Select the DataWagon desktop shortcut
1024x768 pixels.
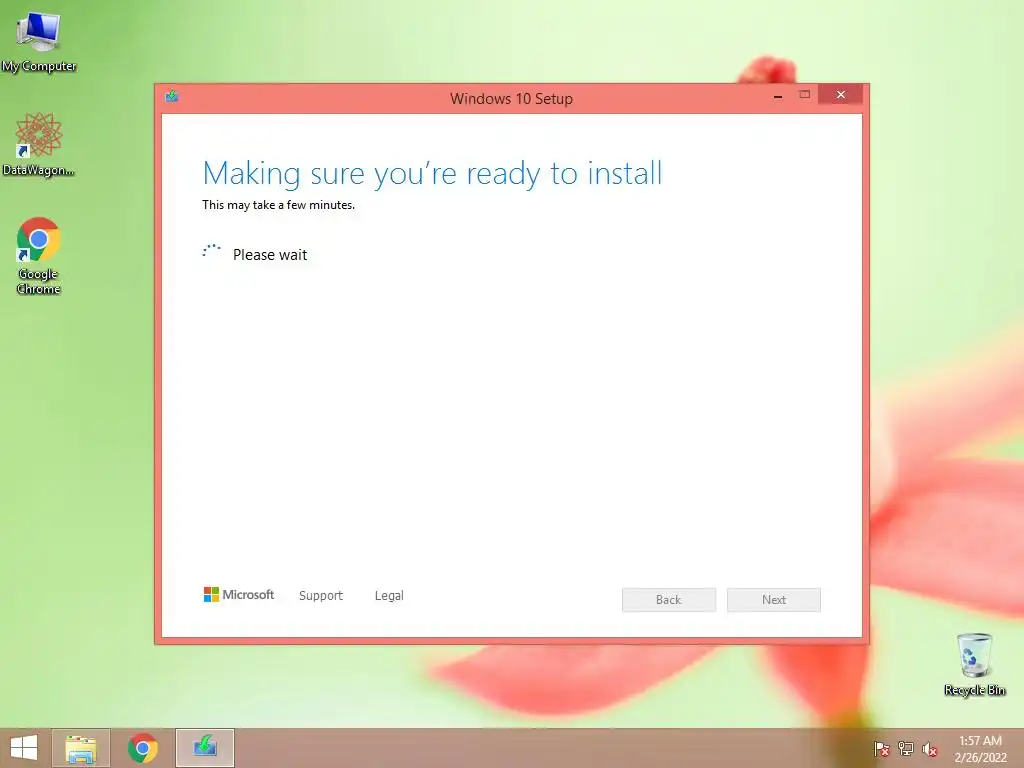(39, 144)
